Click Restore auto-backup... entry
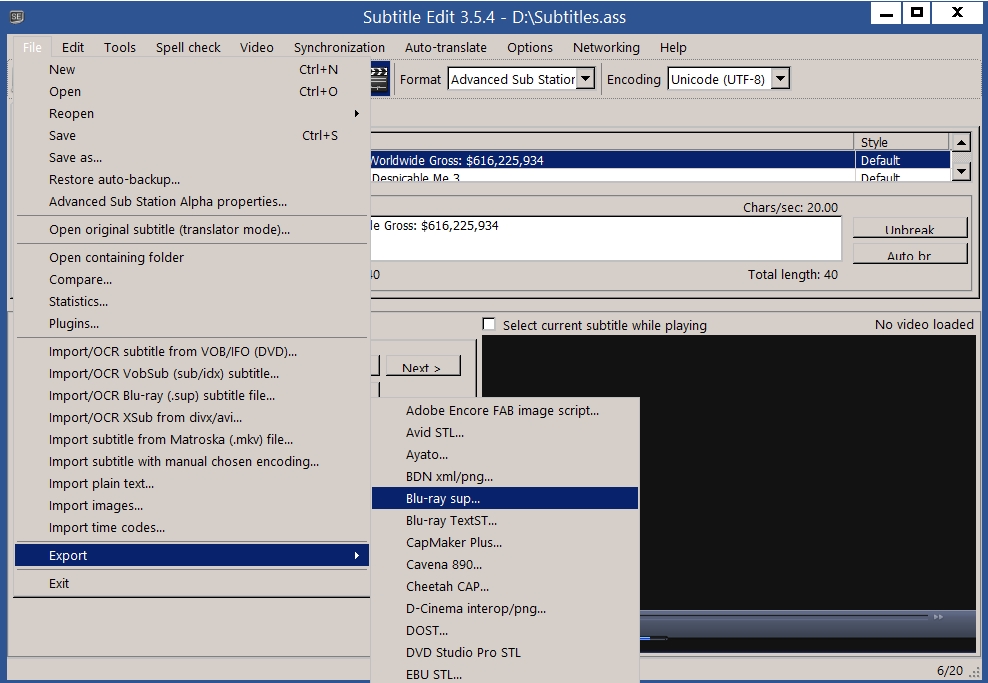 [192, 180]
